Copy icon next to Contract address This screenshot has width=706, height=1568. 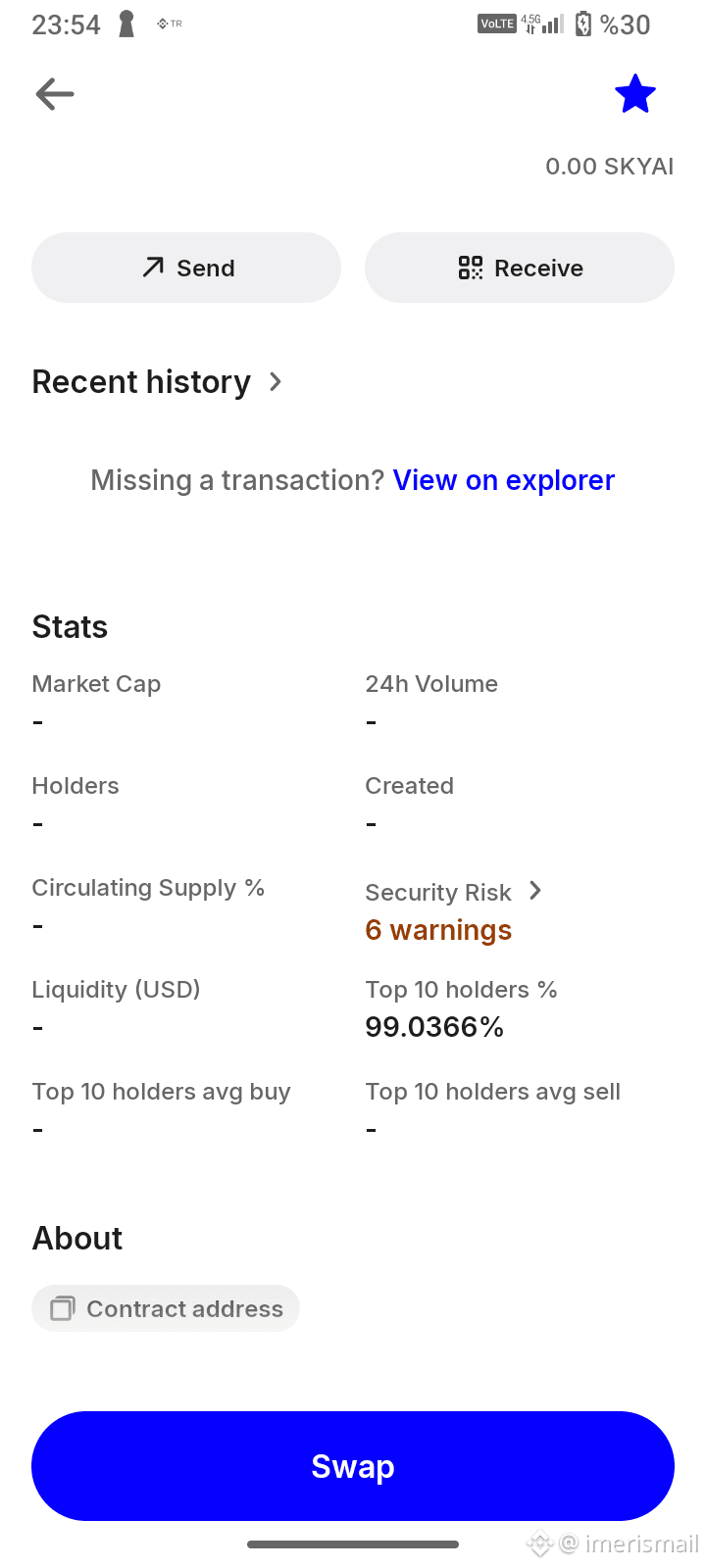click(x=62, y=1308)
